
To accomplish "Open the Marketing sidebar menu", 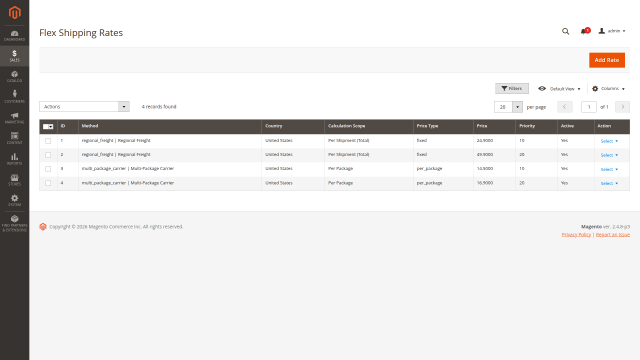I will coord(14,118).
